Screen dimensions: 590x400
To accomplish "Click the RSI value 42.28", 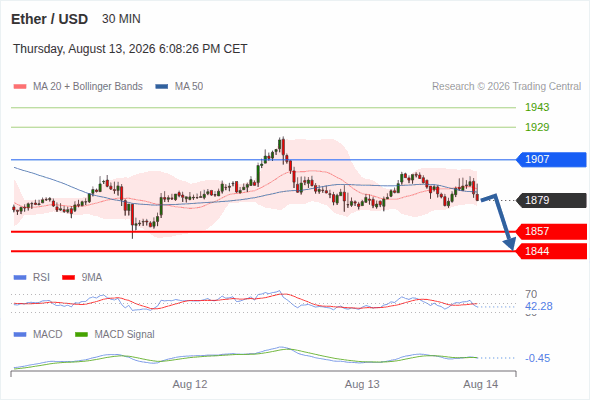I will coord(539,306).
